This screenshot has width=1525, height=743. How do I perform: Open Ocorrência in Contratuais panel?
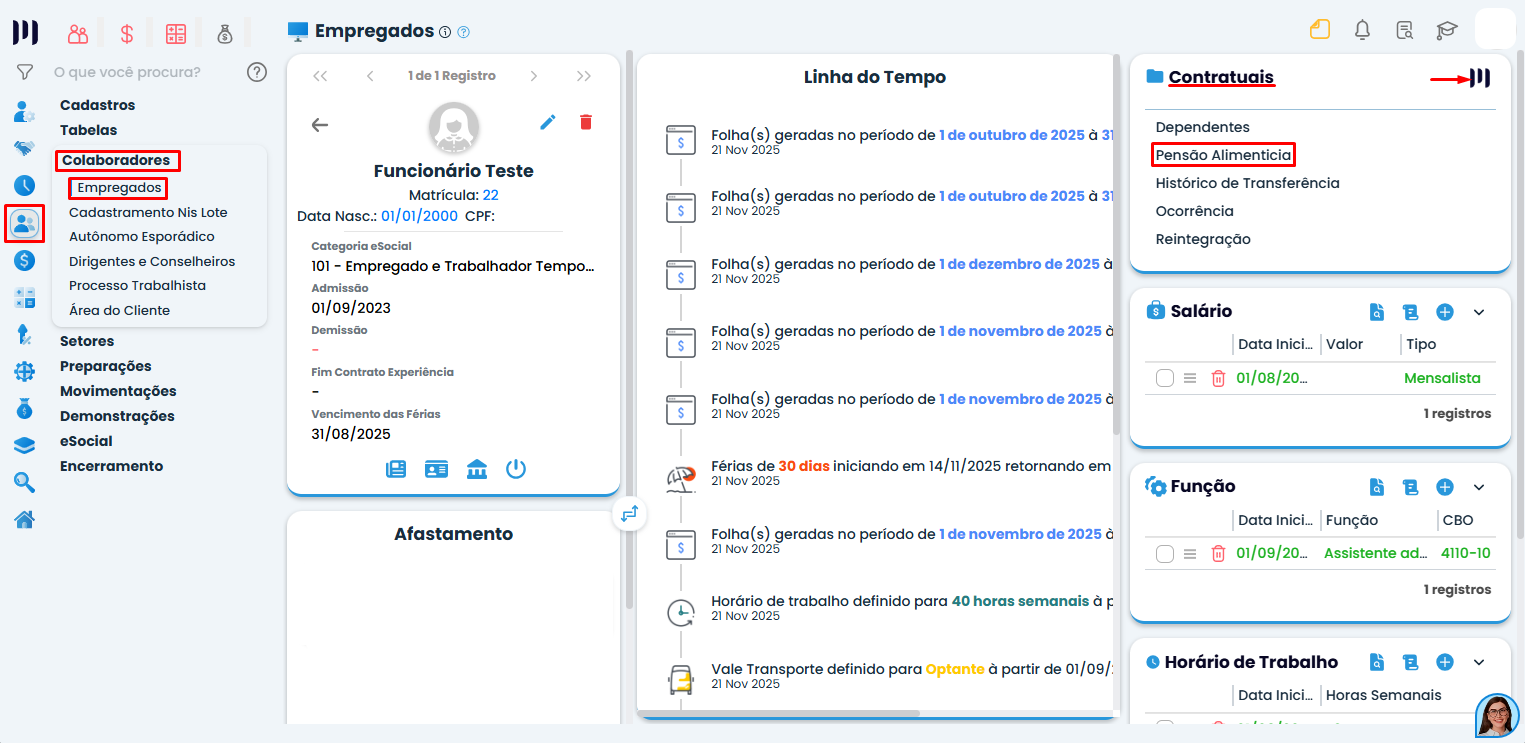[x=1194, y=211]
